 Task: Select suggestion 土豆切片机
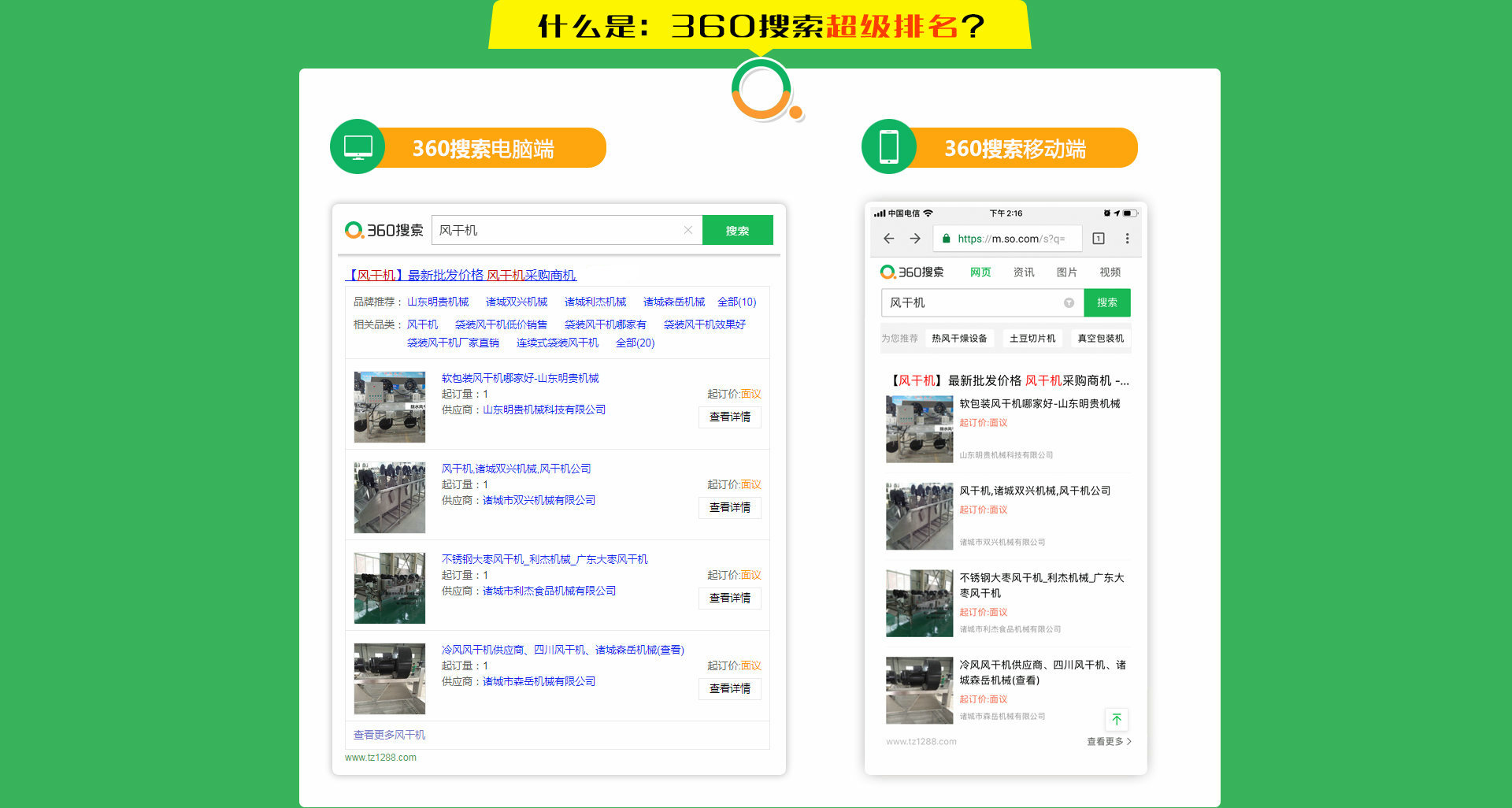(1032, 338)
